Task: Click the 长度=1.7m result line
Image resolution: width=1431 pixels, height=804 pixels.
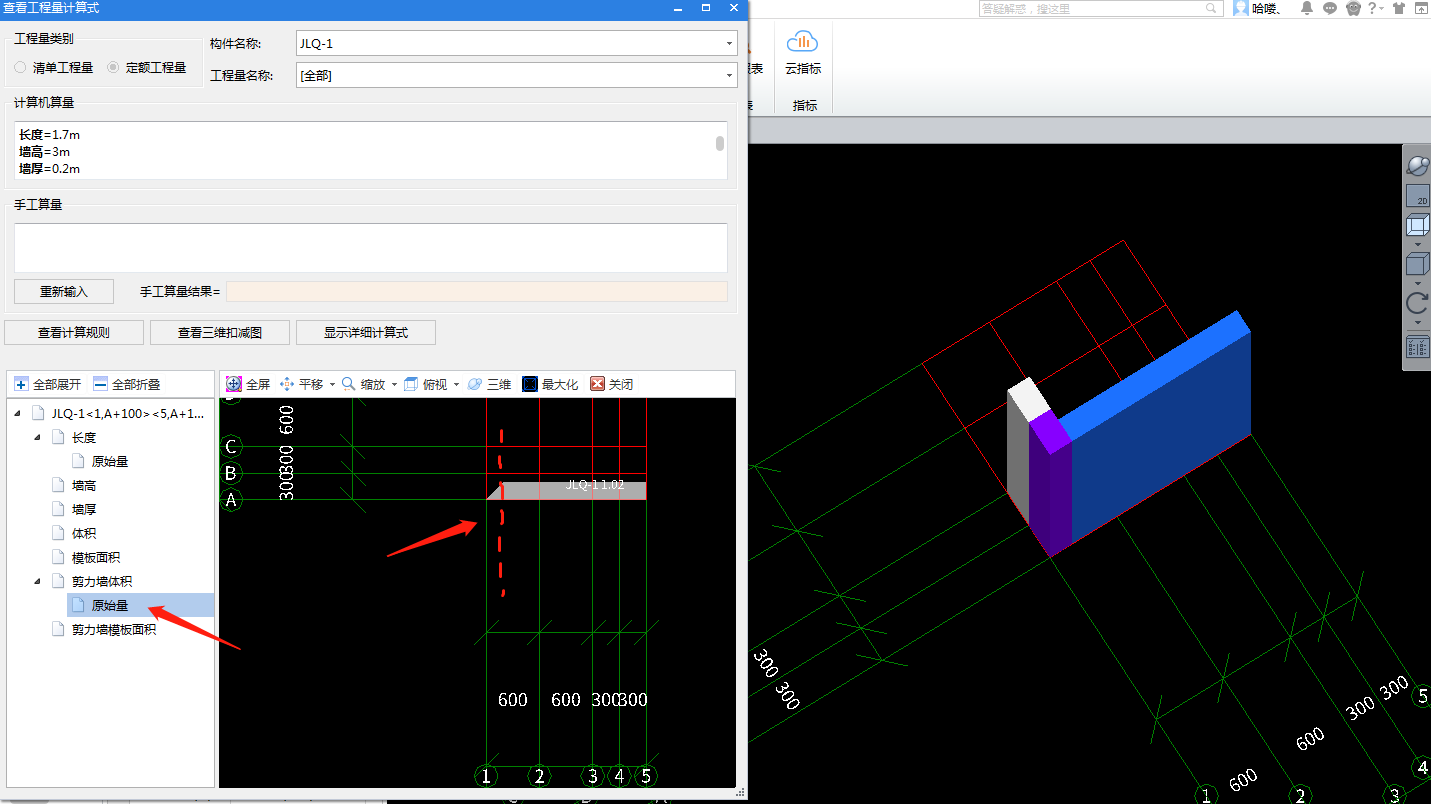Action: pyautogui.click(x=50, y=134)
